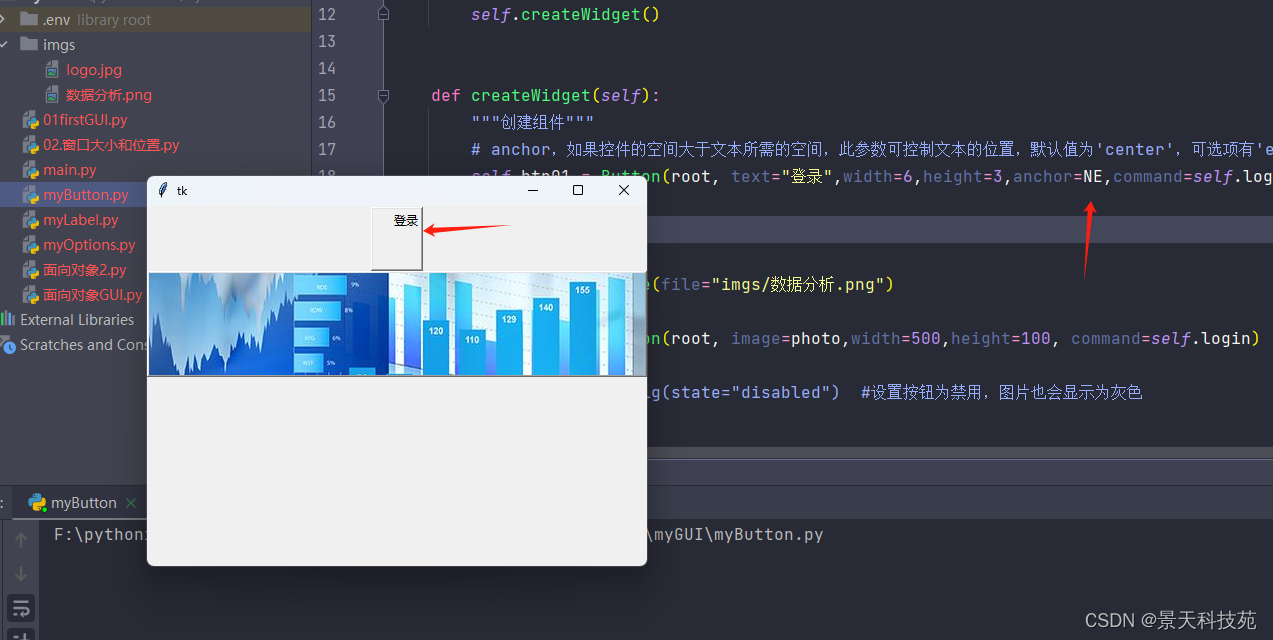Click the data chart image button
1273x640 pixels.
[x=397, y=324]
